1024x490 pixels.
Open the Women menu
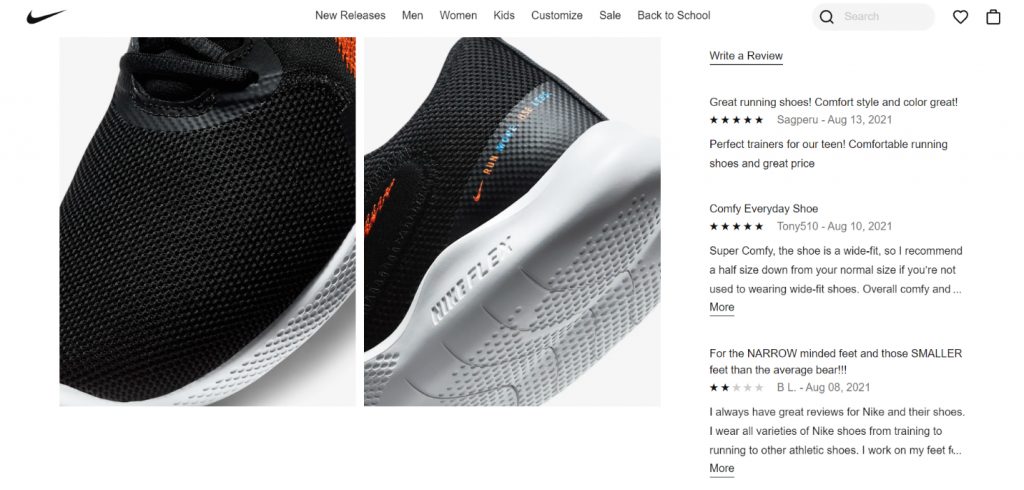(458, 16)
